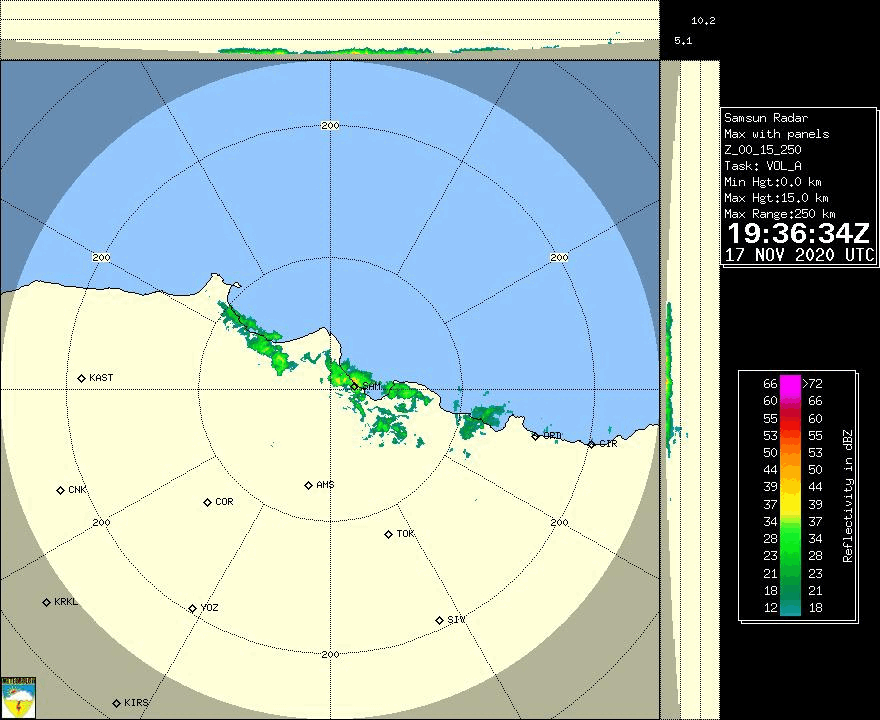
Task: Select the GIR station diamond marker
Action: pos(592,444)
